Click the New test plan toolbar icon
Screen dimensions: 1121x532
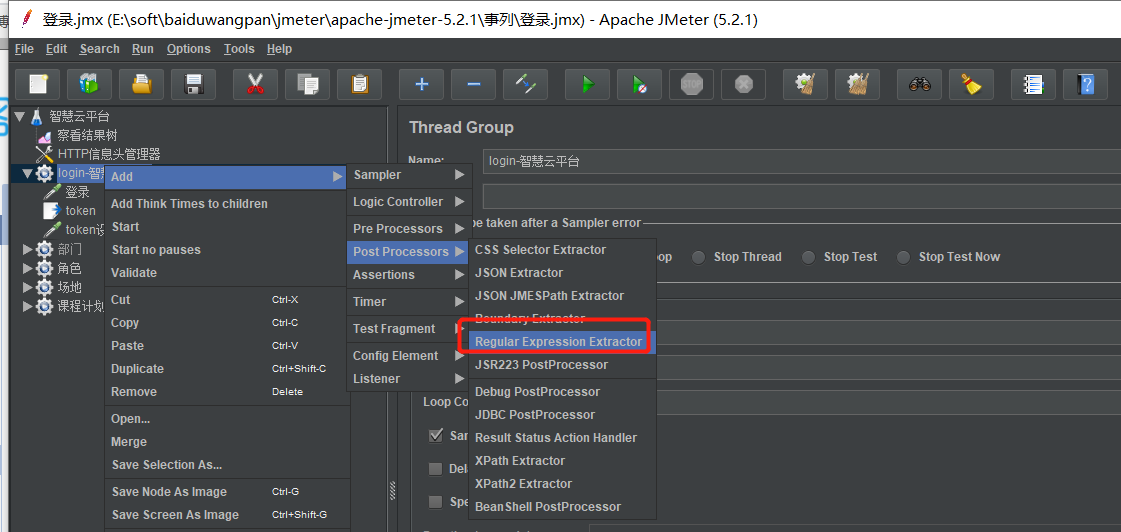click(x=38, y=84)
